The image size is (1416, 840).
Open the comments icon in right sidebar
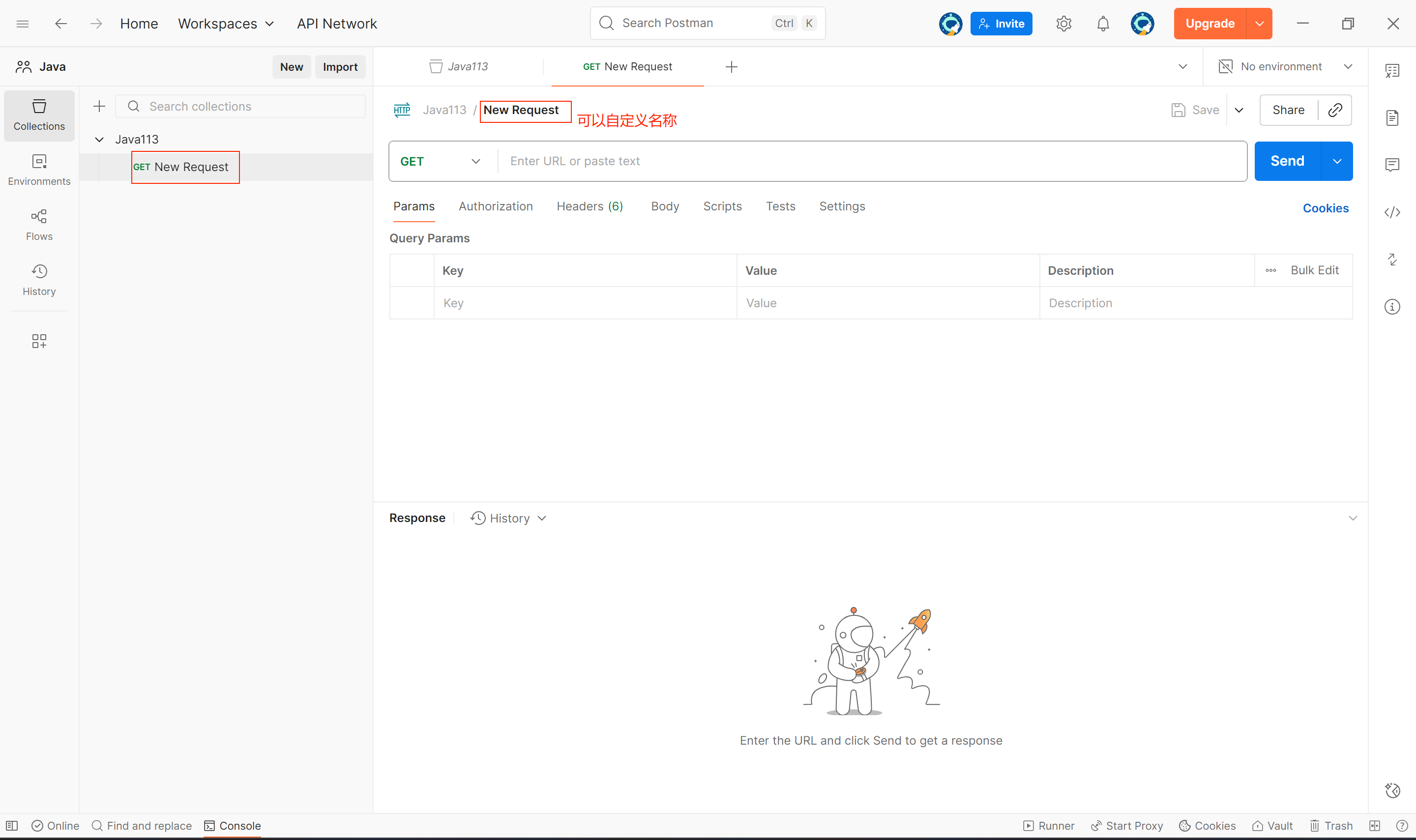pyautogui.click(x=1391, y=165)
